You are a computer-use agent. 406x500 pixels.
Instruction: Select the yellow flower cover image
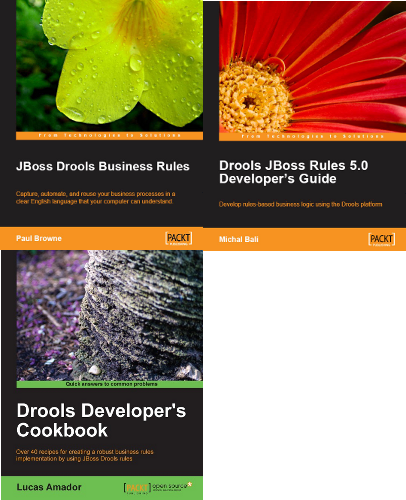[109, 66]
